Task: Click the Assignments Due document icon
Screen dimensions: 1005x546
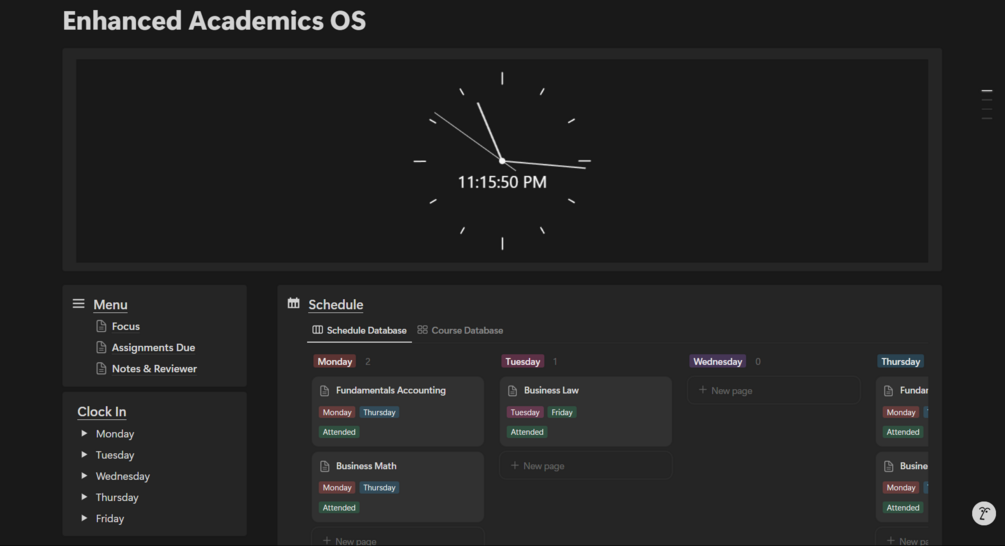Action: [x=101, y=347]
